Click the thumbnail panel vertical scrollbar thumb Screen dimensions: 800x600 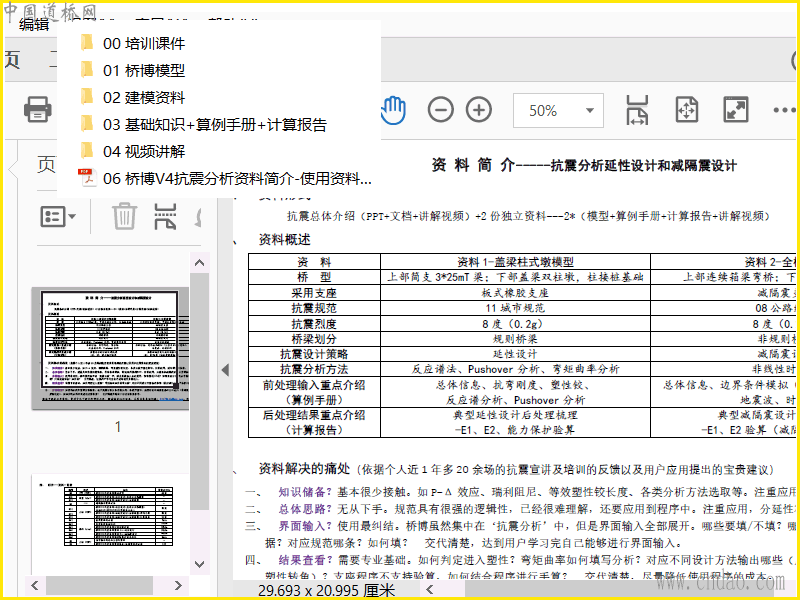coord(199,391)
